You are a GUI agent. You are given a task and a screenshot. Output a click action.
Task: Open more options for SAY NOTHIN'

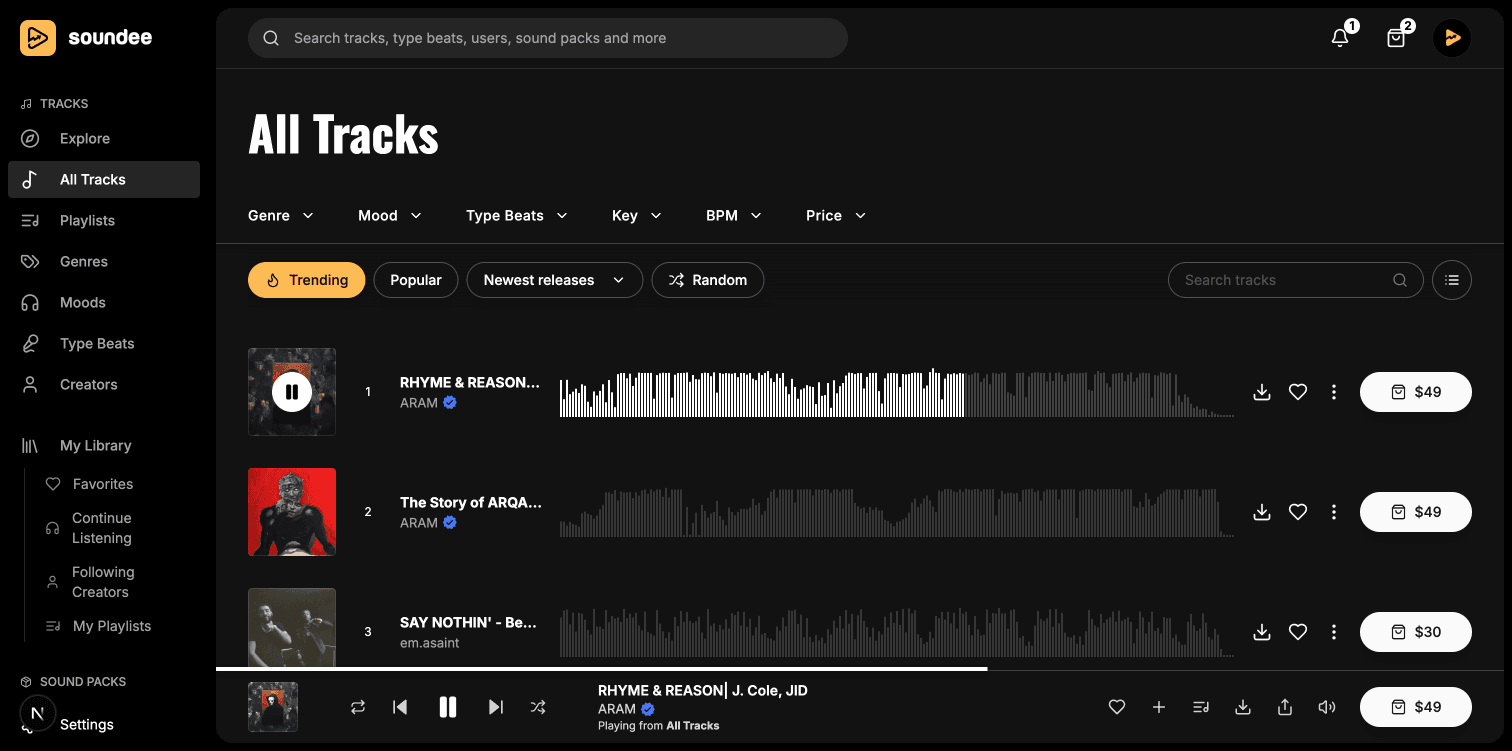[1334, 632]
